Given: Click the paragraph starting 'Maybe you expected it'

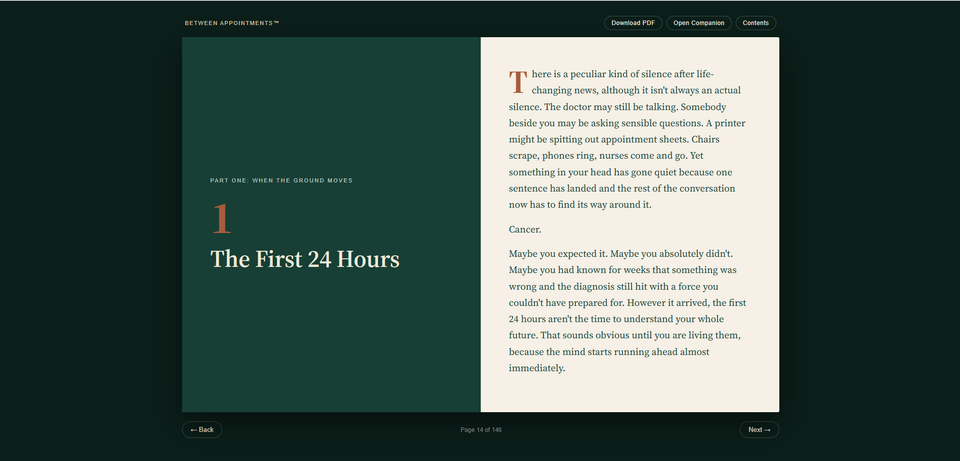Looking at the screenshot, I should tap(628, 311).
